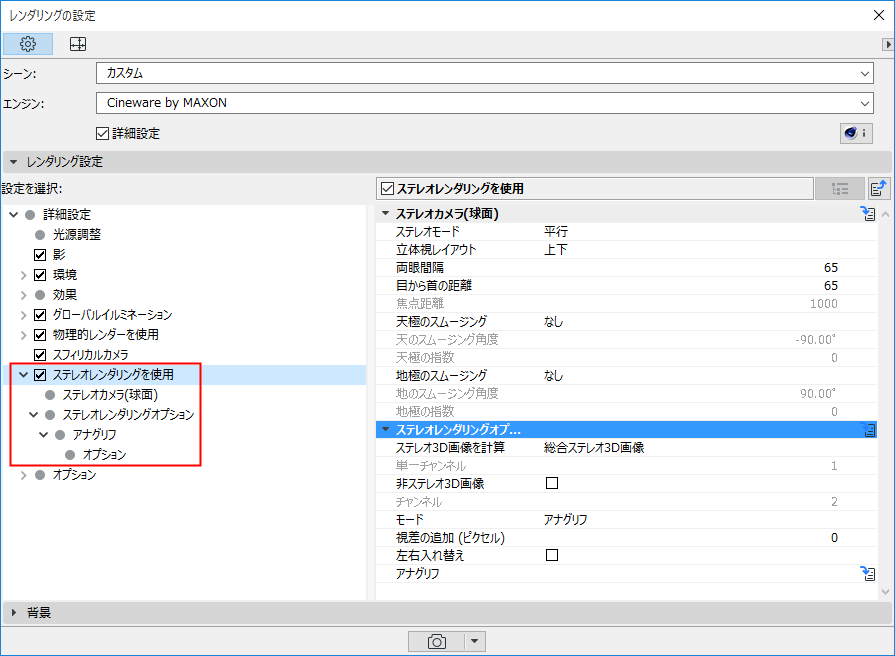Click blue icon on the right-panel アナグリフ row

(x=868, y=573)
